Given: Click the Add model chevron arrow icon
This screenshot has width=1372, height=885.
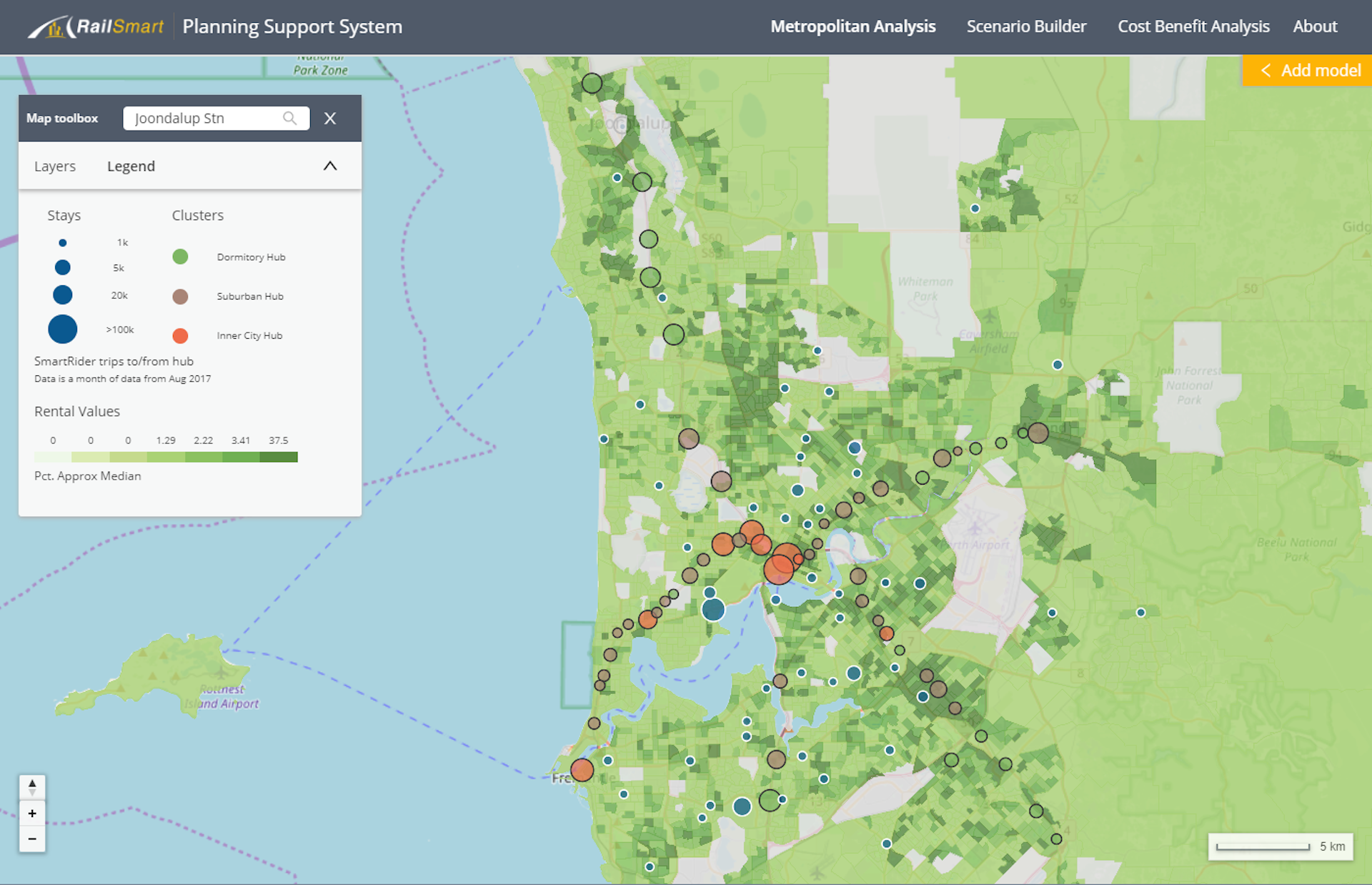Looking at the screenshot, I should point(1266,70).
